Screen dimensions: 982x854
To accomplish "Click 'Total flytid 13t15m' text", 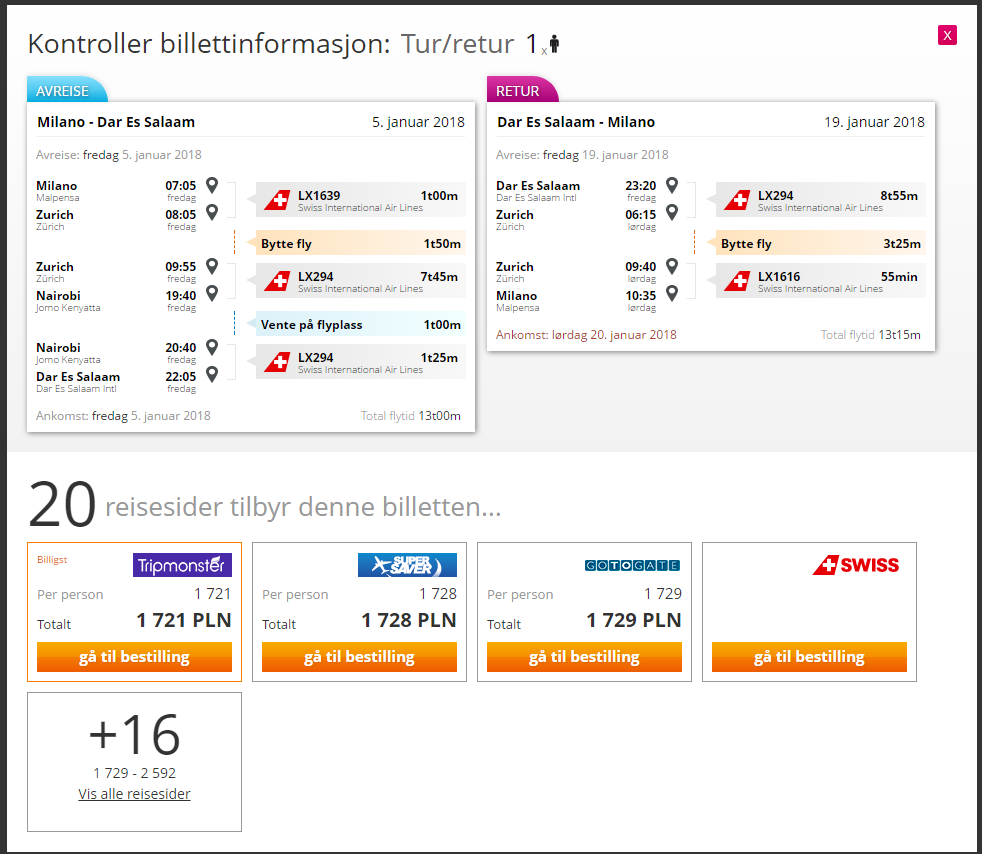I will coord(871,335).
